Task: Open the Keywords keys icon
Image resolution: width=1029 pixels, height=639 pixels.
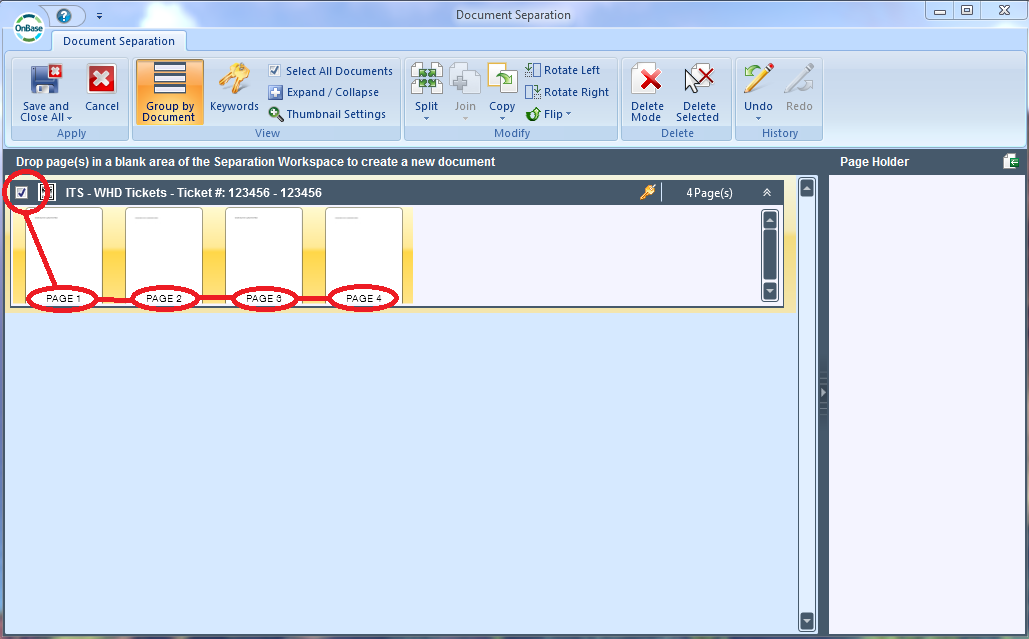Action: click(234, 79)
